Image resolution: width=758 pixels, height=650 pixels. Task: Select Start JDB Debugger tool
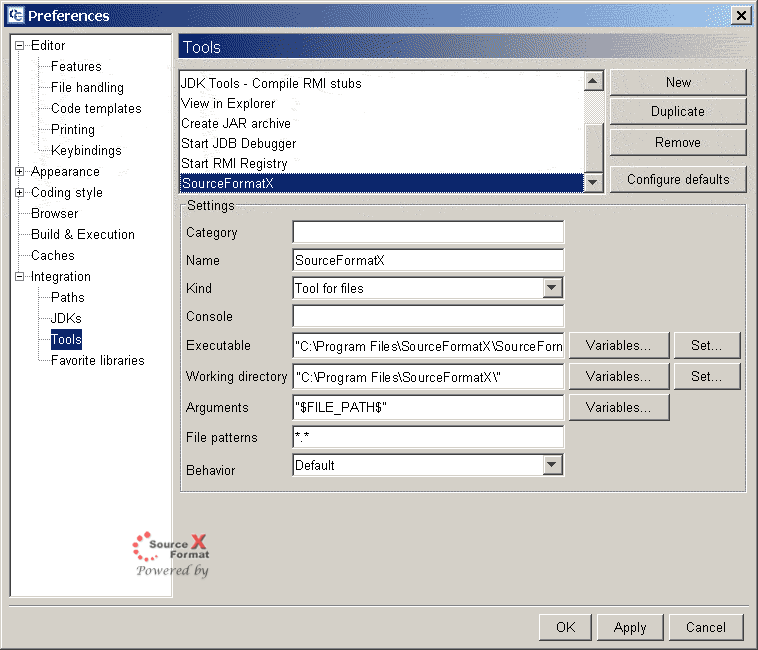381,144
